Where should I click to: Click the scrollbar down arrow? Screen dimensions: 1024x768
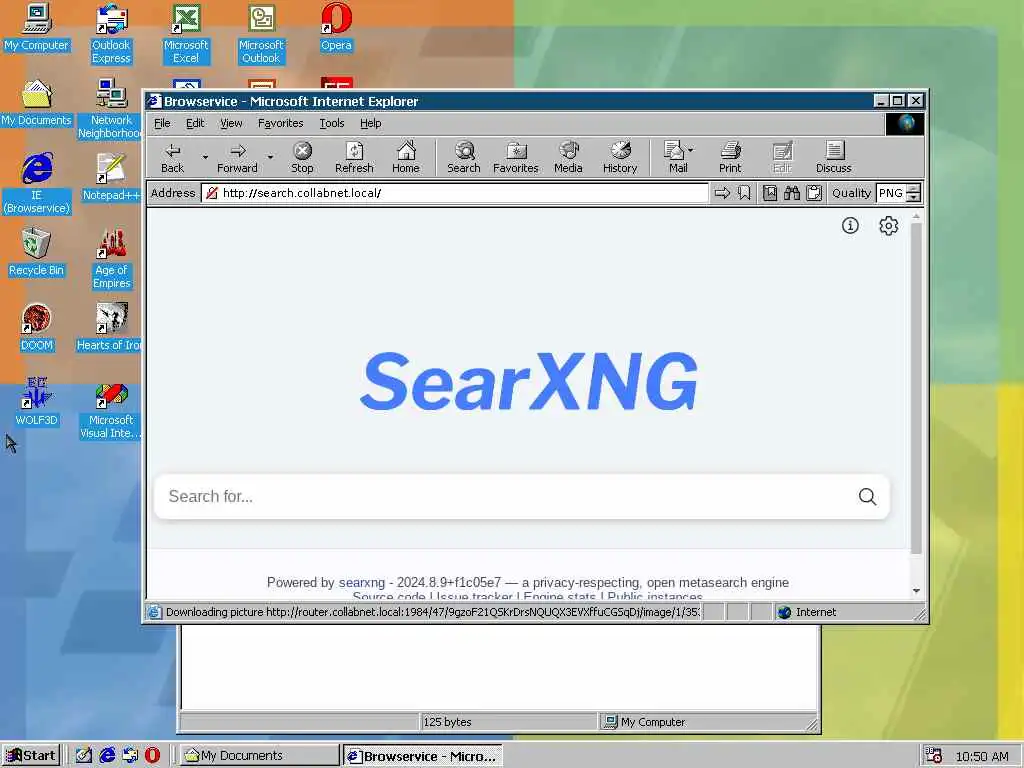pyautogui.click(x=916, y=591)
